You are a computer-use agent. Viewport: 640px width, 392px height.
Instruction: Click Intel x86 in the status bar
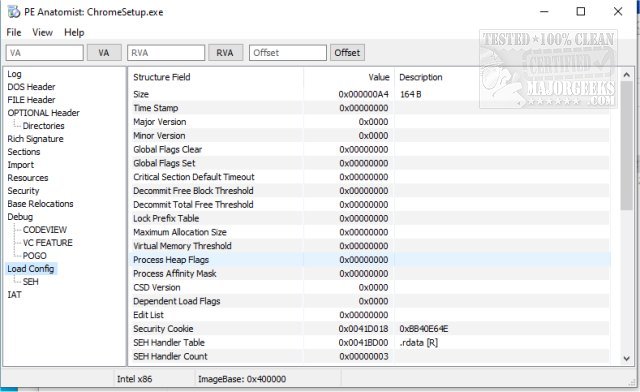pyautogui.click(x=134, y=379)
